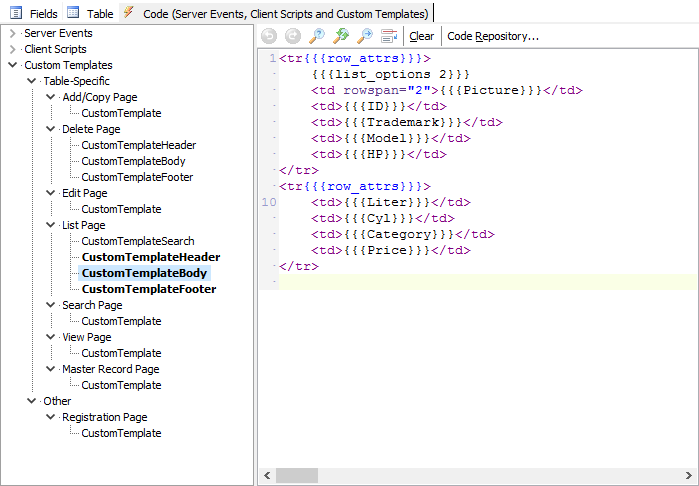Viewport: 699px width, 486px height.
Task: Switch to the Table tab
Action: [99, 14]
